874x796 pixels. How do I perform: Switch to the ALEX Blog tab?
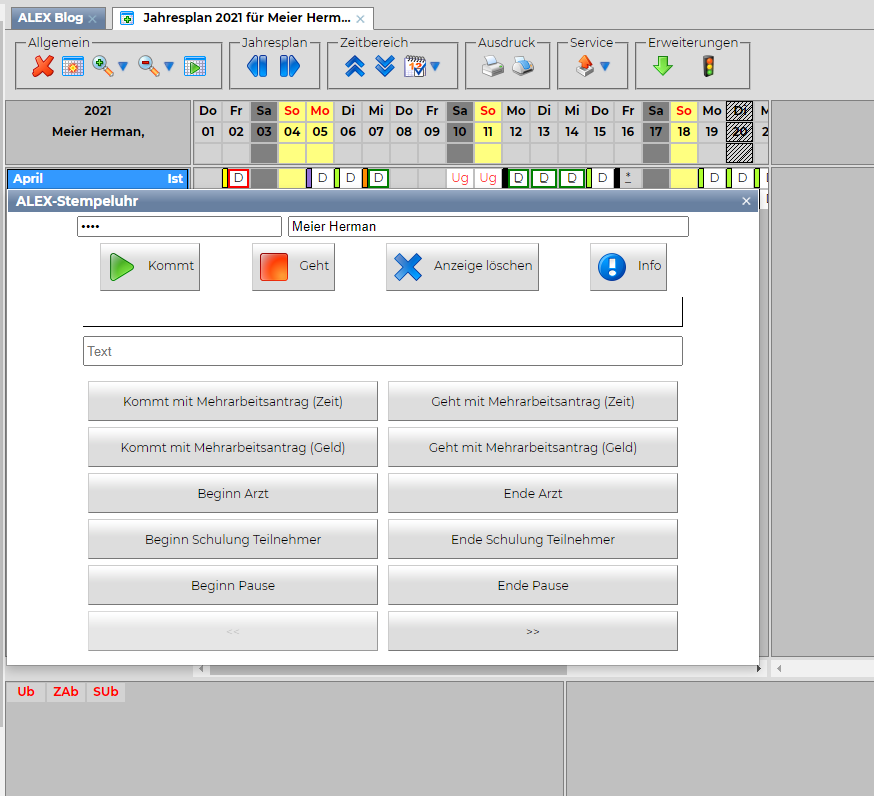(x=50, y=18)
